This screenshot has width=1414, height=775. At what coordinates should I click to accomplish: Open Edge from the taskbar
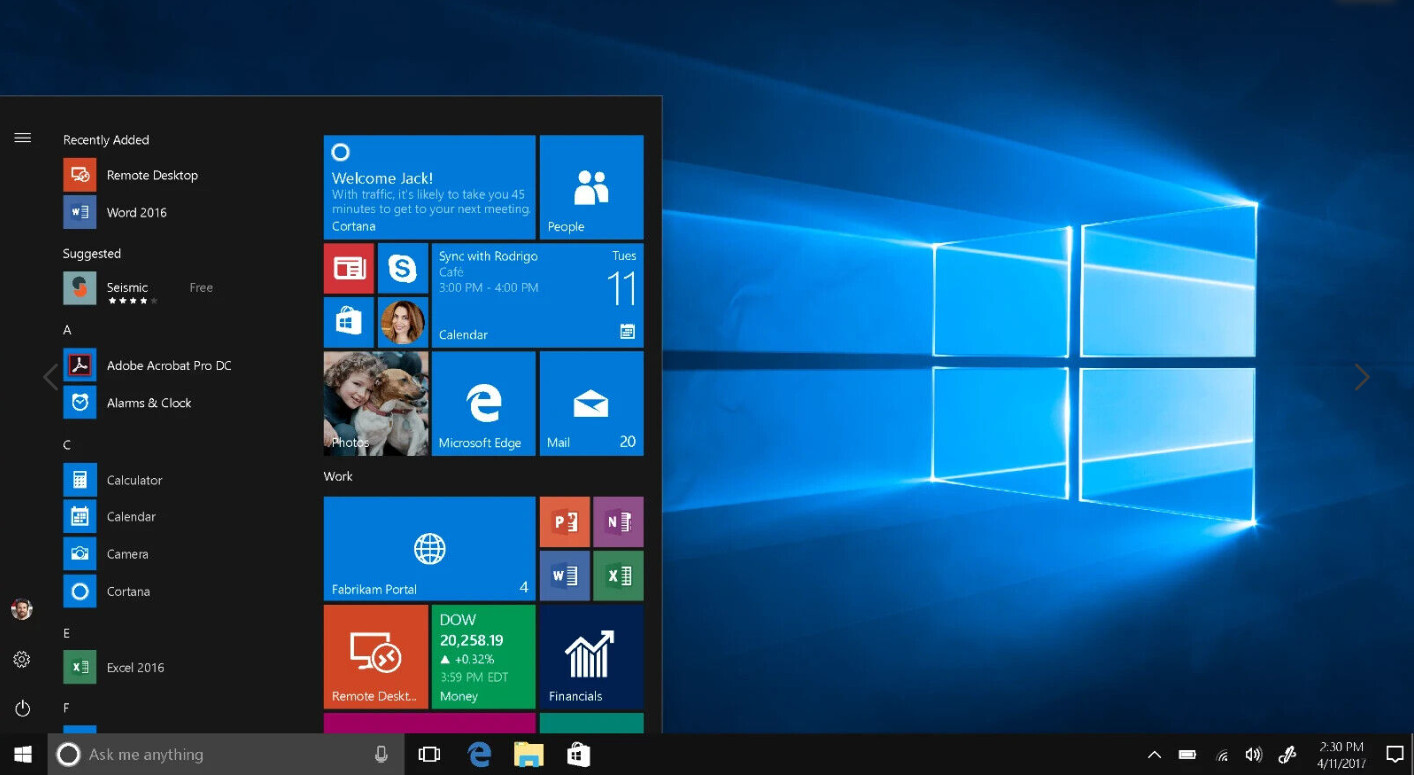(x=480, y=754)
